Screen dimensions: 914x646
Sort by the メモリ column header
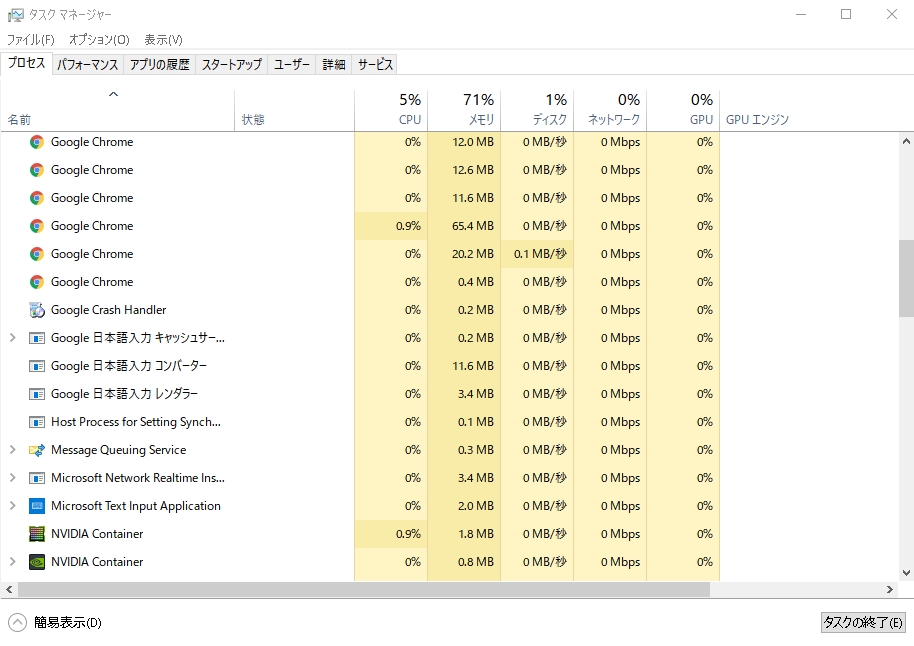point(464,111)
